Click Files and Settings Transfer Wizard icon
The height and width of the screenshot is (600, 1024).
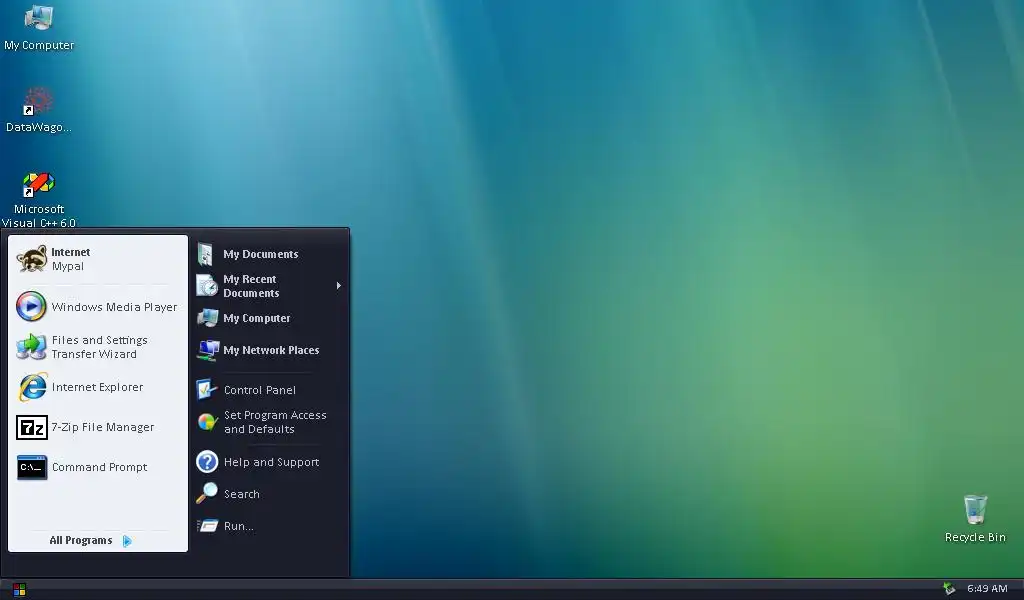31,347
